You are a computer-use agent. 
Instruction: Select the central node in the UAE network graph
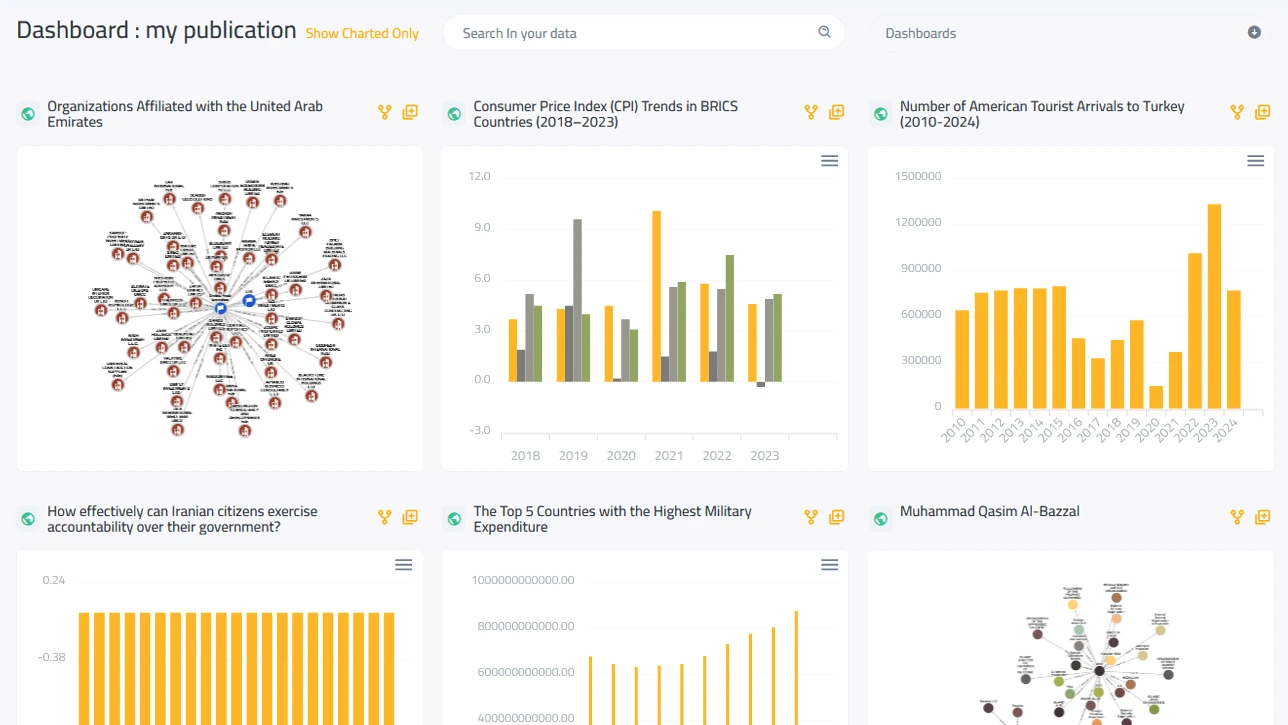tap(220, 308)
